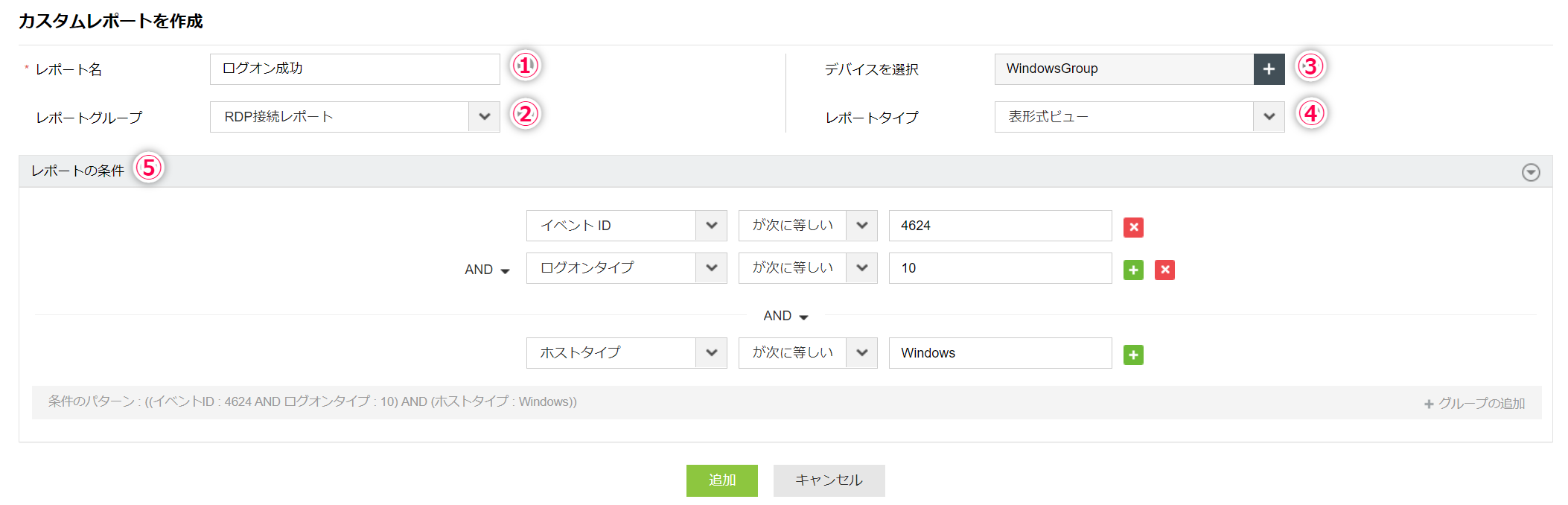Change the ログオンタイプ field selection
This screenshot has width=1568, height=505.
(x=711, y=268)
